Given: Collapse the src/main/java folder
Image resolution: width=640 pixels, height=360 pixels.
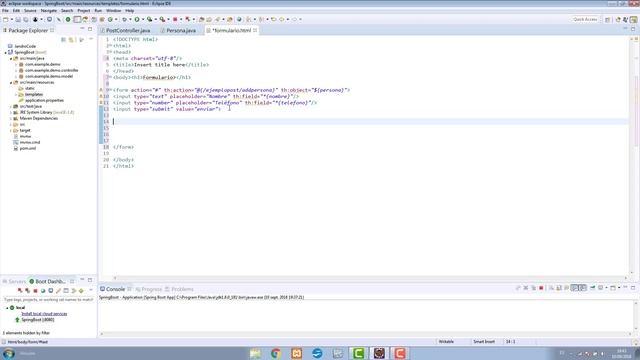Looking at the screenshot, I should [11, 59].
